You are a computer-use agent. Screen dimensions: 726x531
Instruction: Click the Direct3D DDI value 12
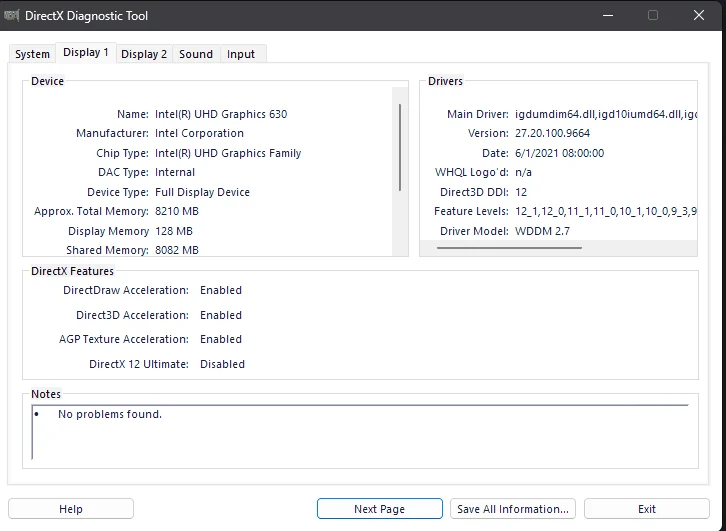(521, 192)
